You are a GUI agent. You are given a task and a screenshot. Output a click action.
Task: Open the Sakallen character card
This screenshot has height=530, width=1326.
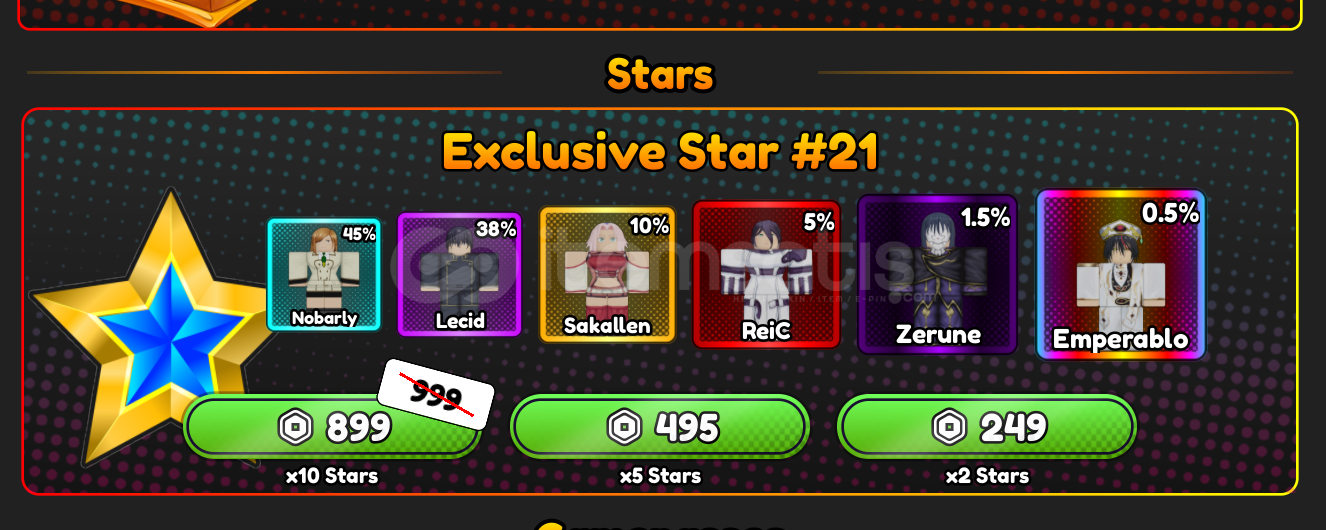point(607,274)
